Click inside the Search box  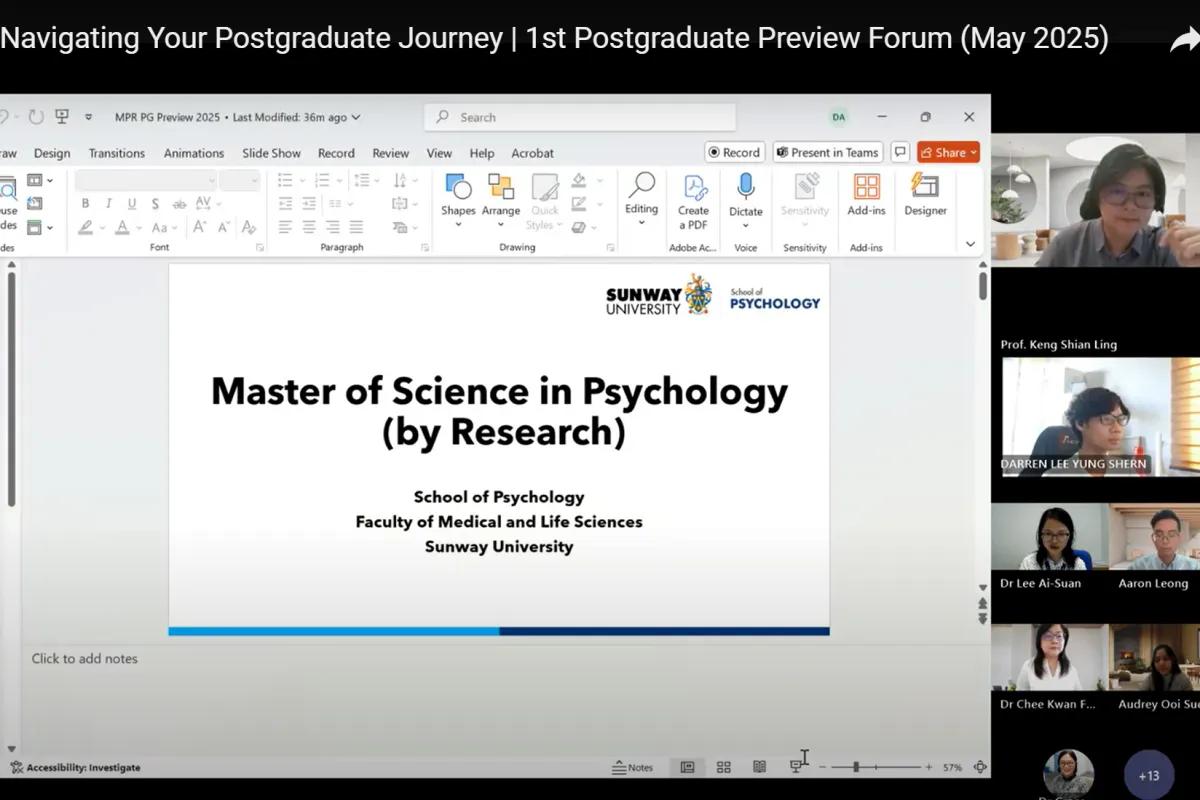[x=580, y=117]
